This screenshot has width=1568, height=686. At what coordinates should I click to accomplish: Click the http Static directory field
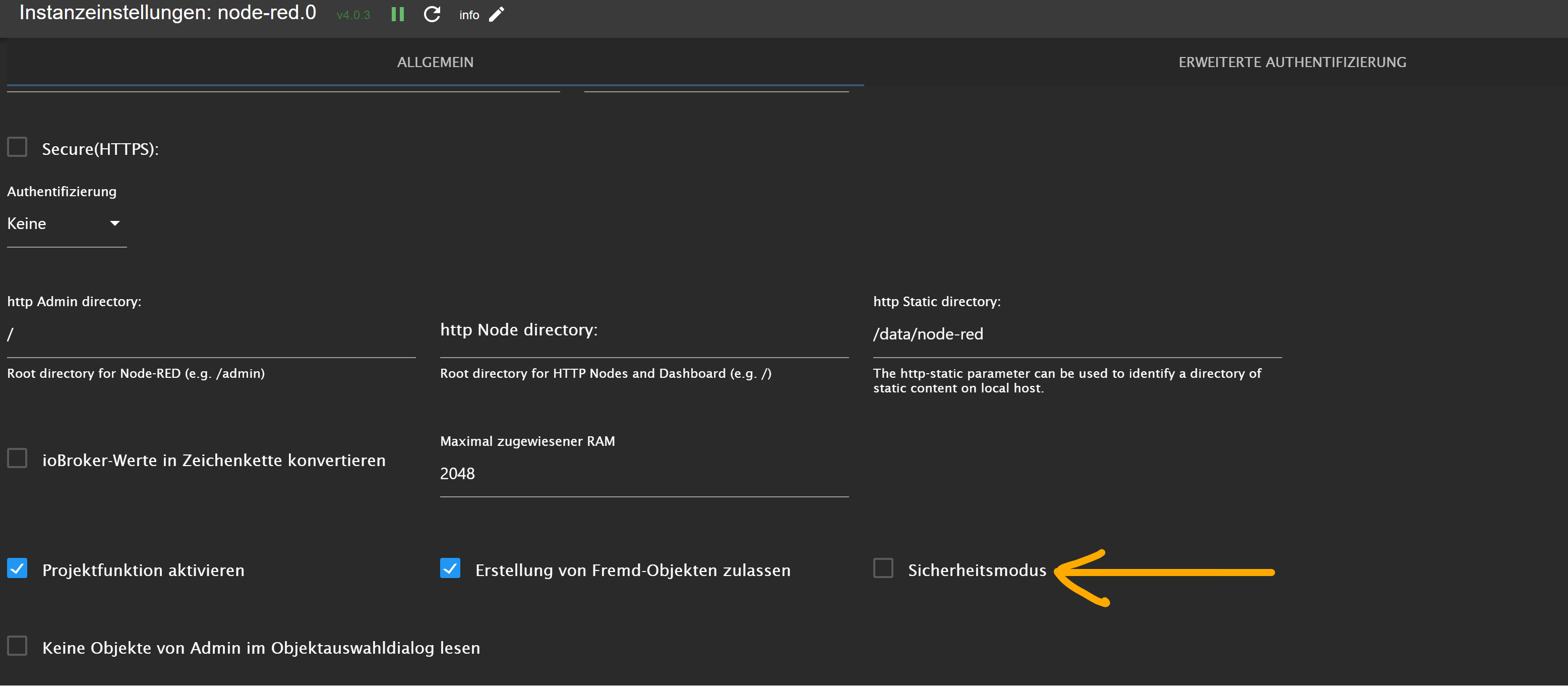point(1077,334)
